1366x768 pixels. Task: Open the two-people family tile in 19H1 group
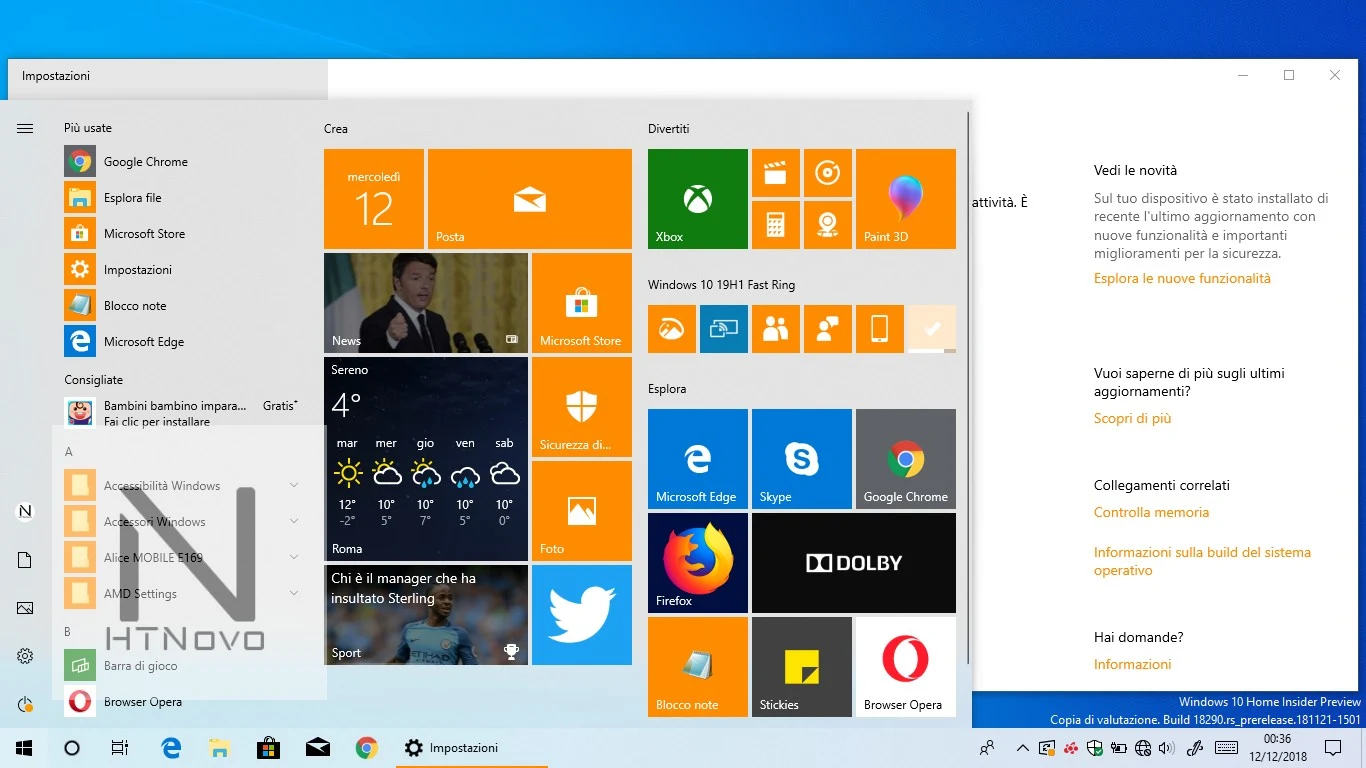pyautogui.click(x=775, y=329)
